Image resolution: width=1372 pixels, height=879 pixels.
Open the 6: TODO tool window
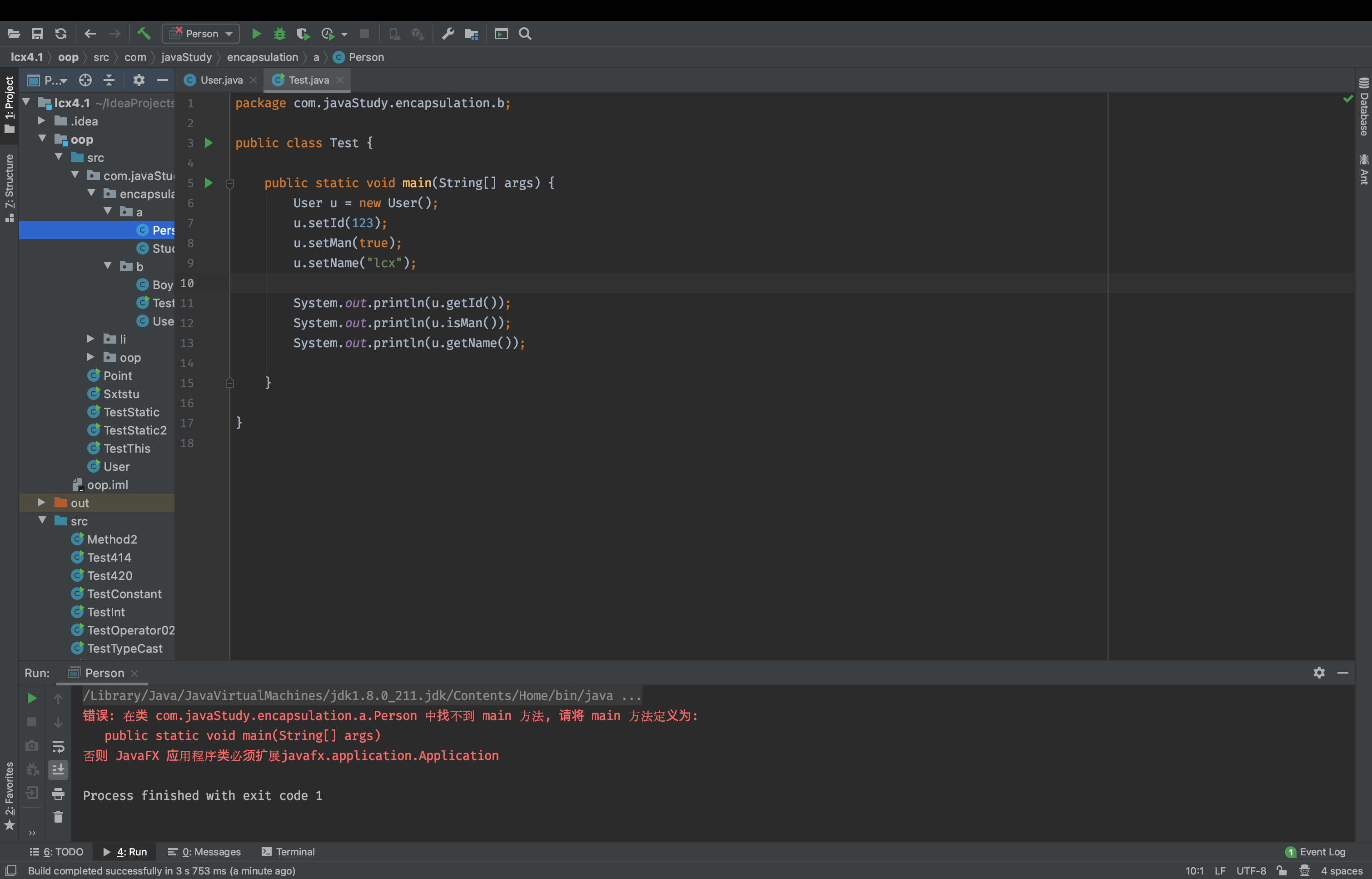(x=56, y=852)
